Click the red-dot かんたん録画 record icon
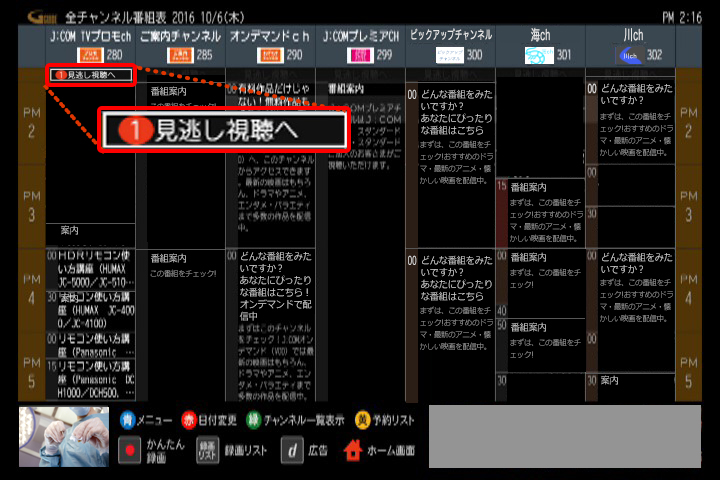The image size is (720, 480). [129, 450]
